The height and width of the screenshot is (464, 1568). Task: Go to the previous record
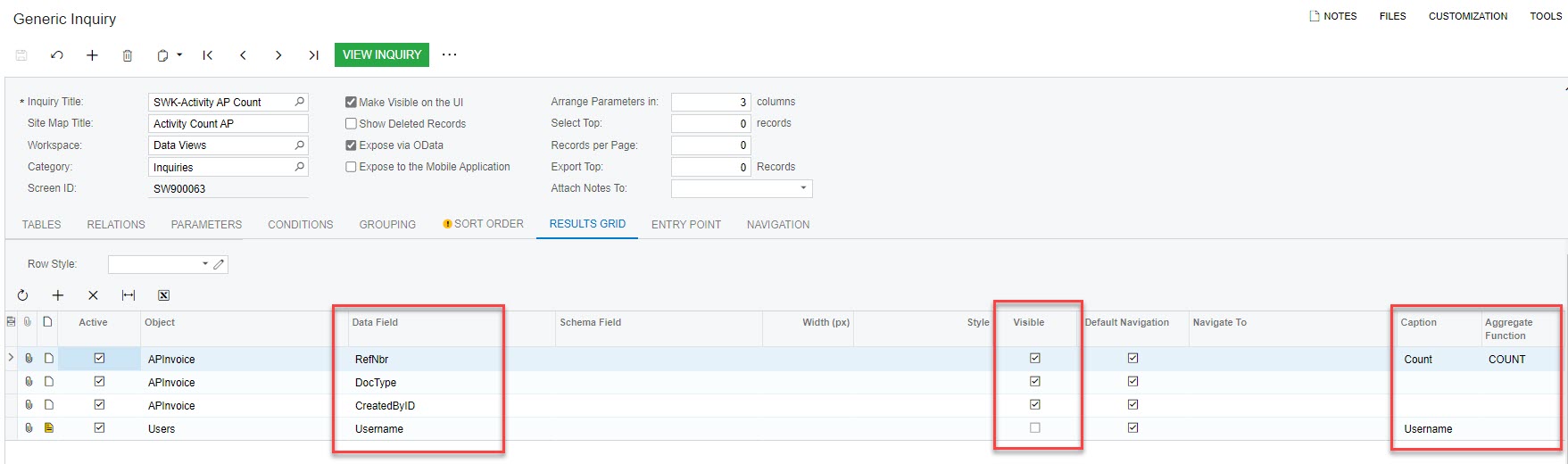click(243, 55)
